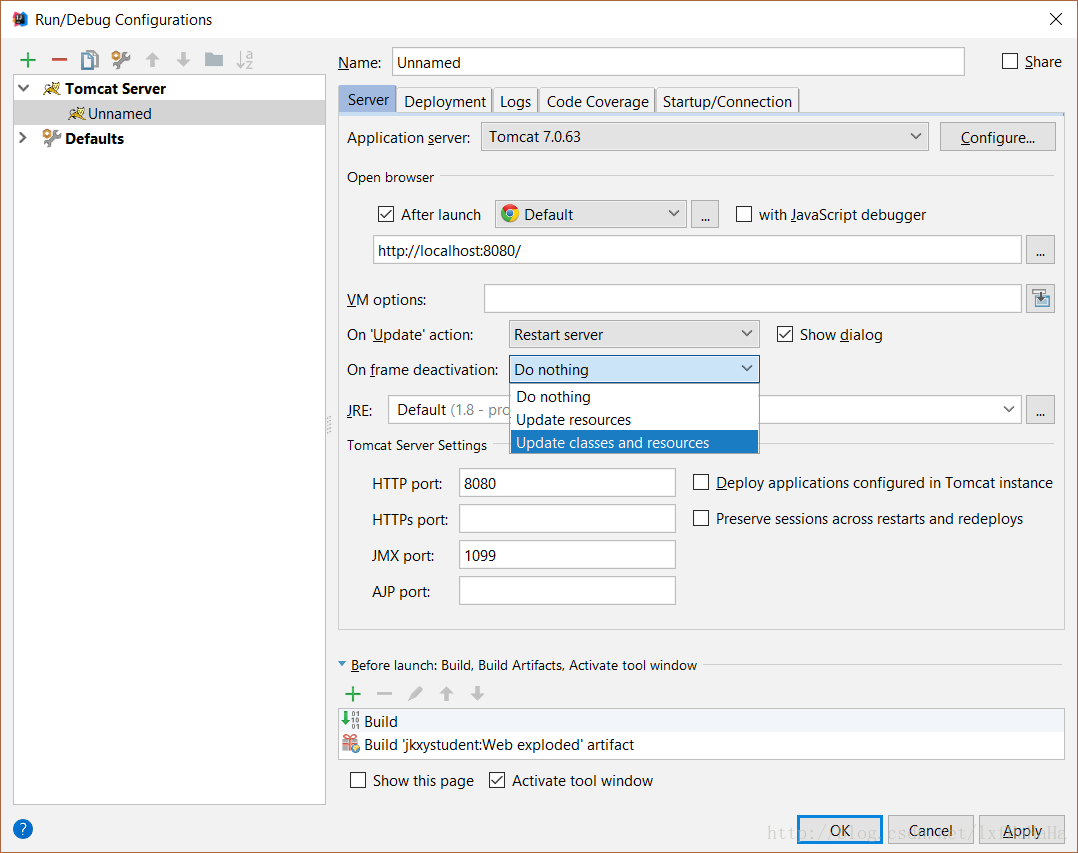
Task: Focus the JMX port field
Action: [x=567, y=555]
